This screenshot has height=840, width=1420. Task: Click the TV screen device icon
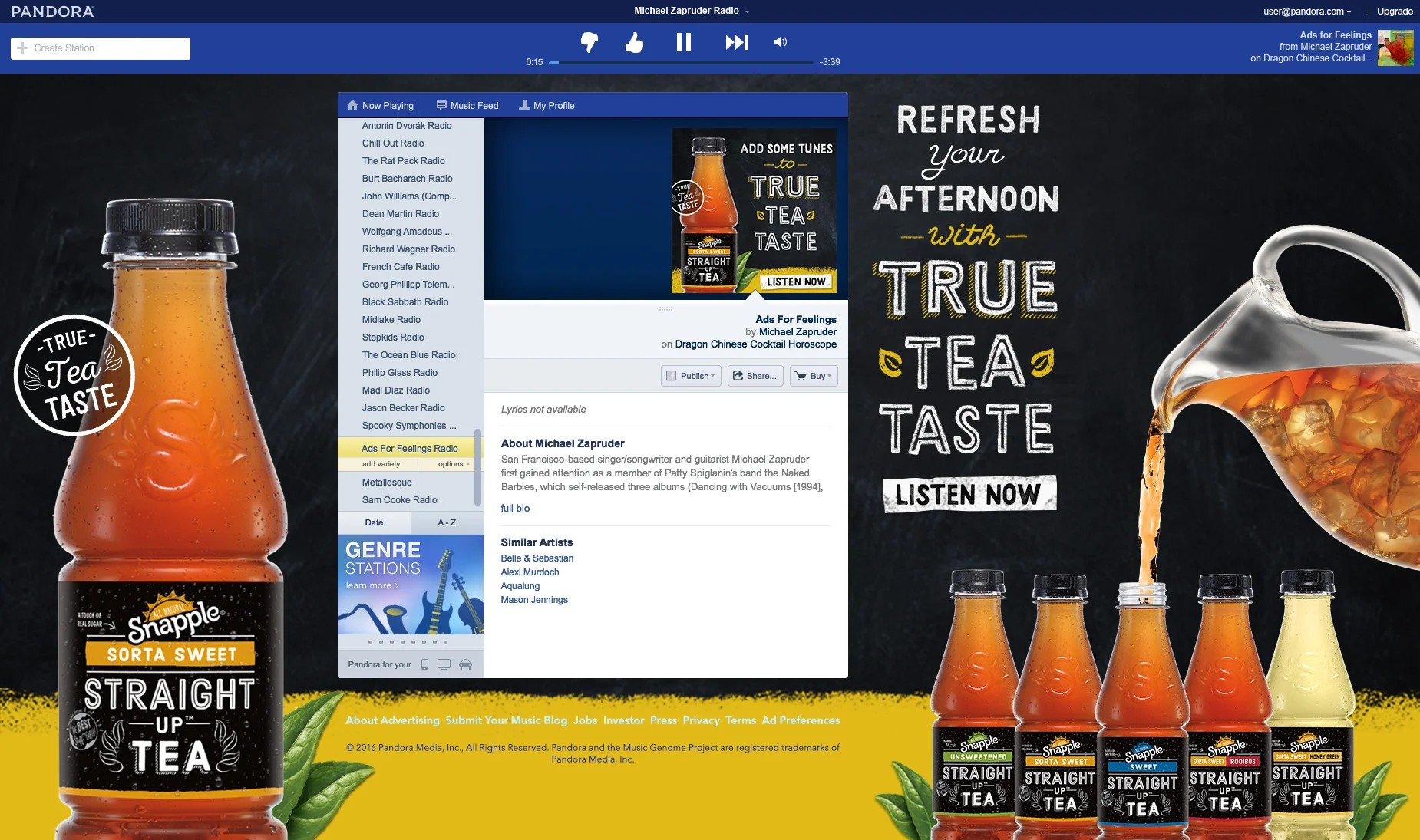point(444,664)
